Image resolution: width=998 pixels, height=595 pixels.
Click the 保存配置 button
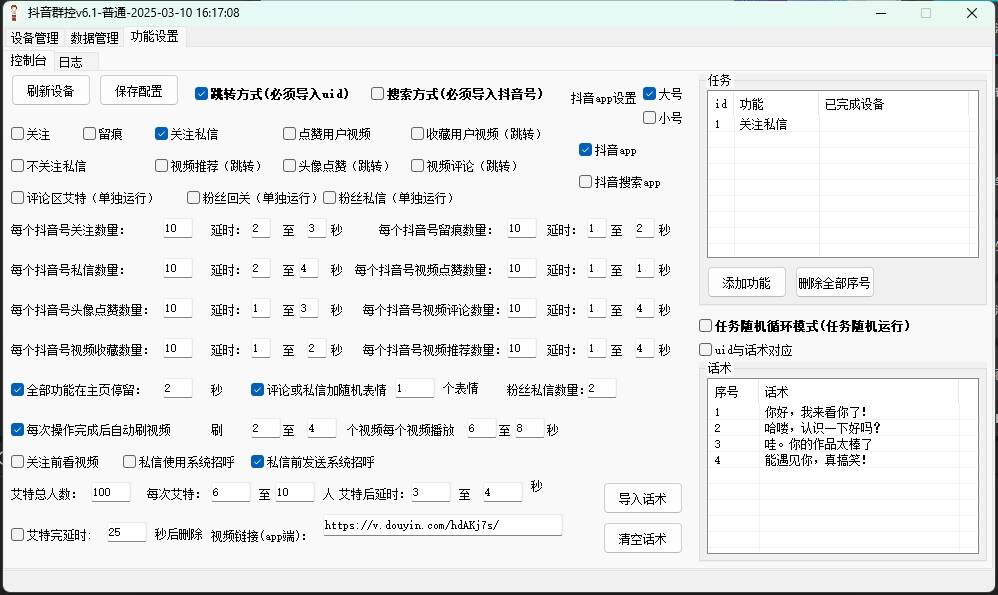click(138, 89)
